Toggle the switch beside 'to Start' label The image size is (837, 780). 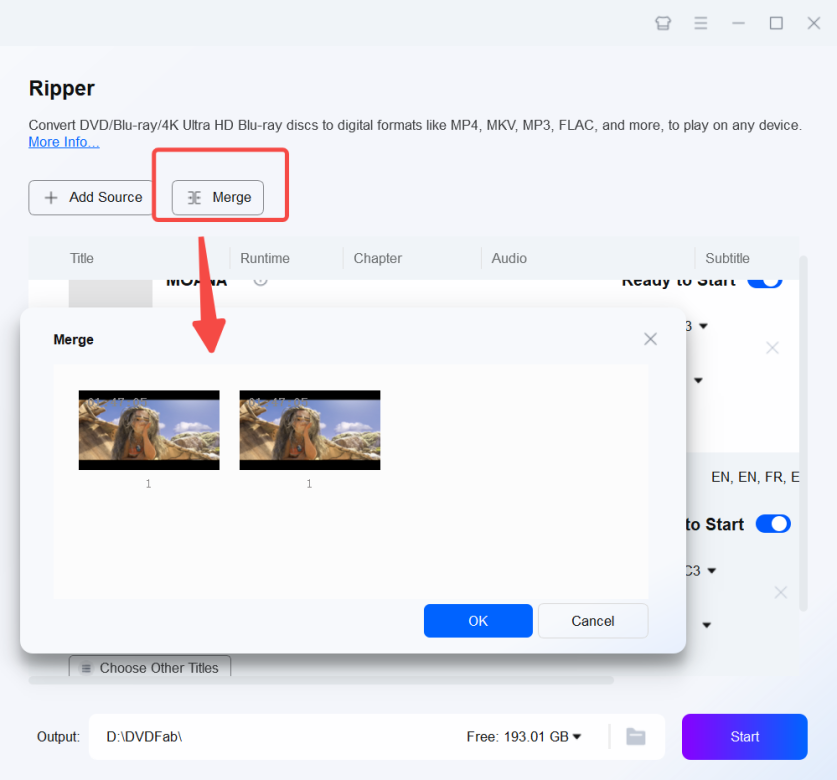tap(773, 524)
